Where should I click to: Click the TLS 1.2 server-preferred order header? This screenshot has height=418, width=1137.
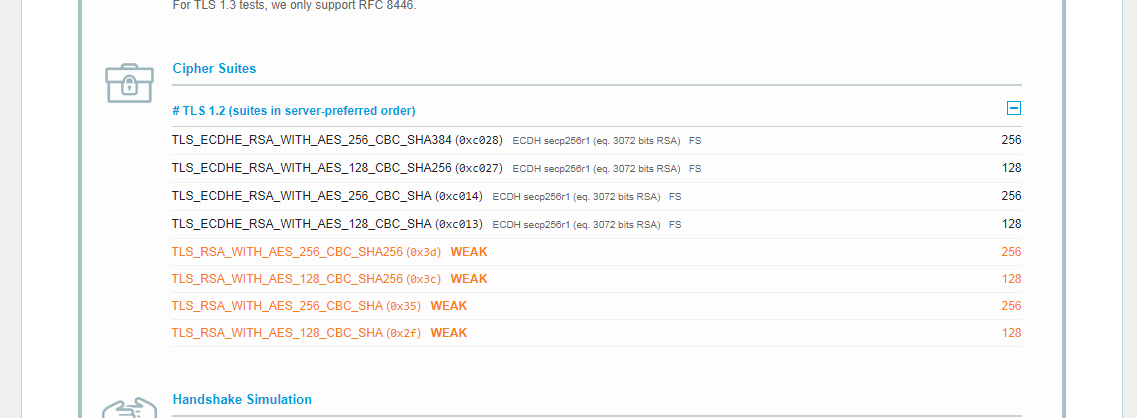(294, 111)
